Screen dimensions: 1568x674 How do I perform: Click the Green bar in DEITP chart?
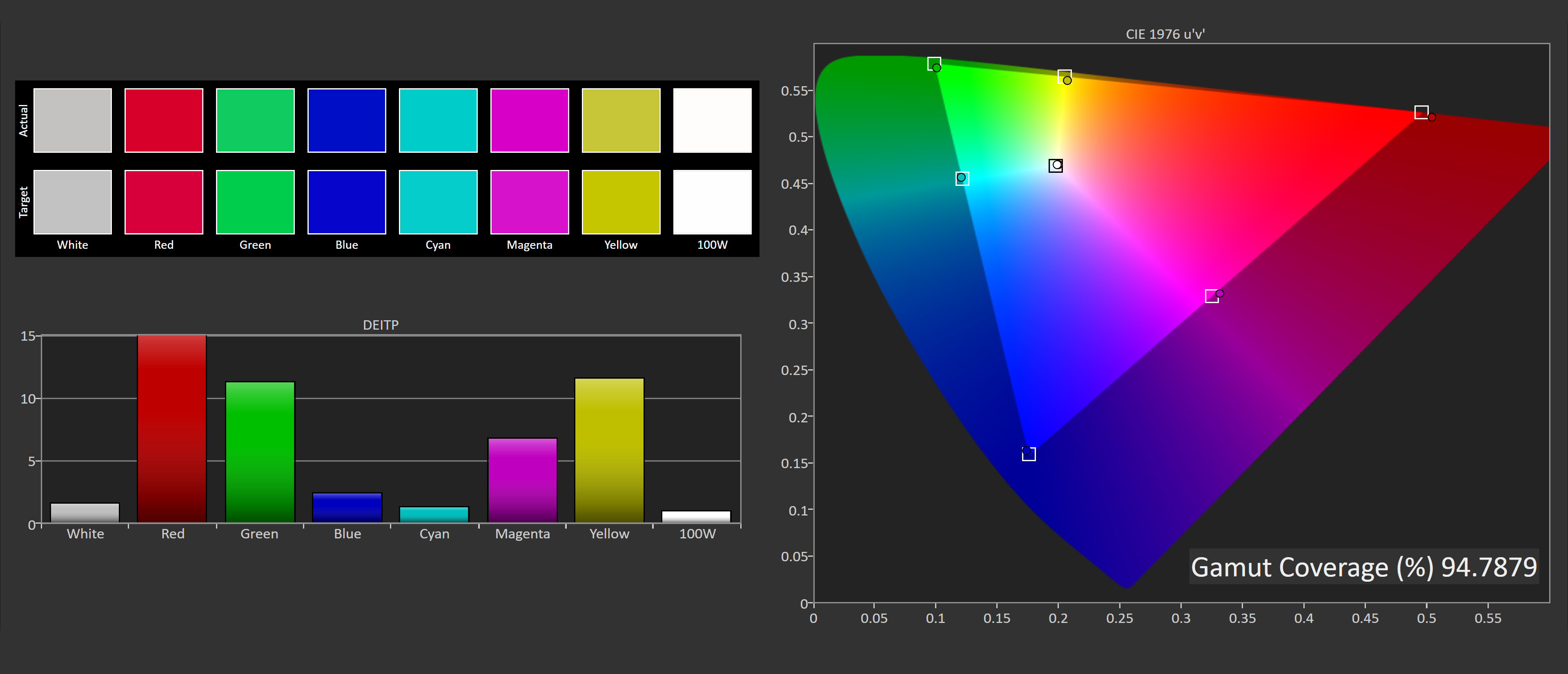(x=260, y=452)
